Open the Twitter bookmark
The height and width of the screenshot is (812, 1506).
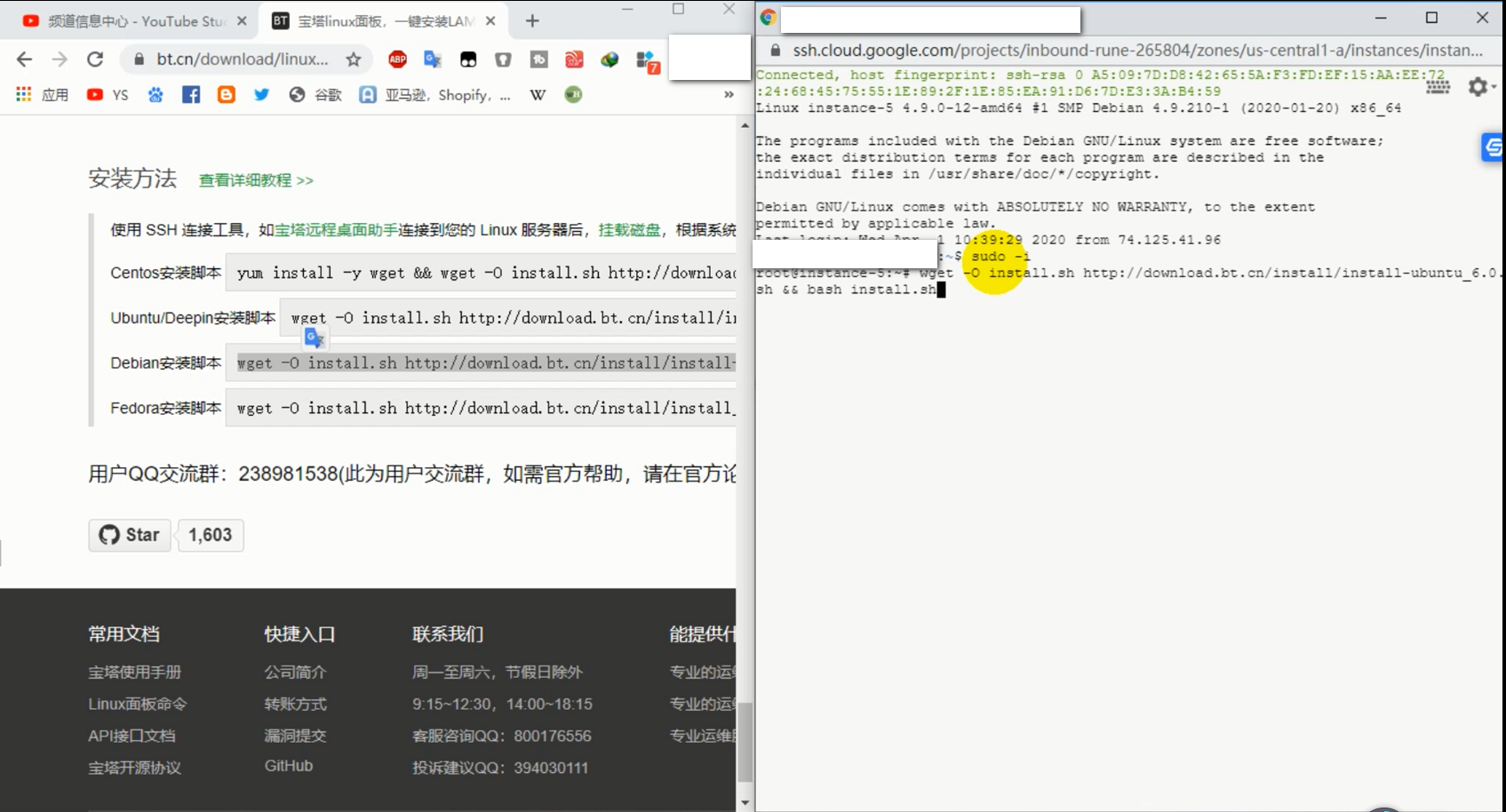point(261,94)
